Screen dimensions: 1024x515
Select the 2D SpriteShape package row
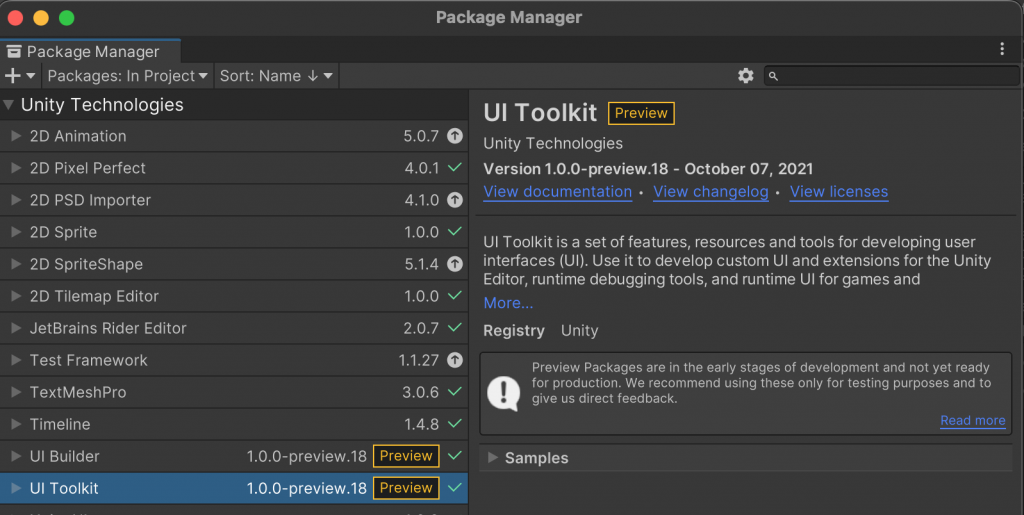[234, 264]
